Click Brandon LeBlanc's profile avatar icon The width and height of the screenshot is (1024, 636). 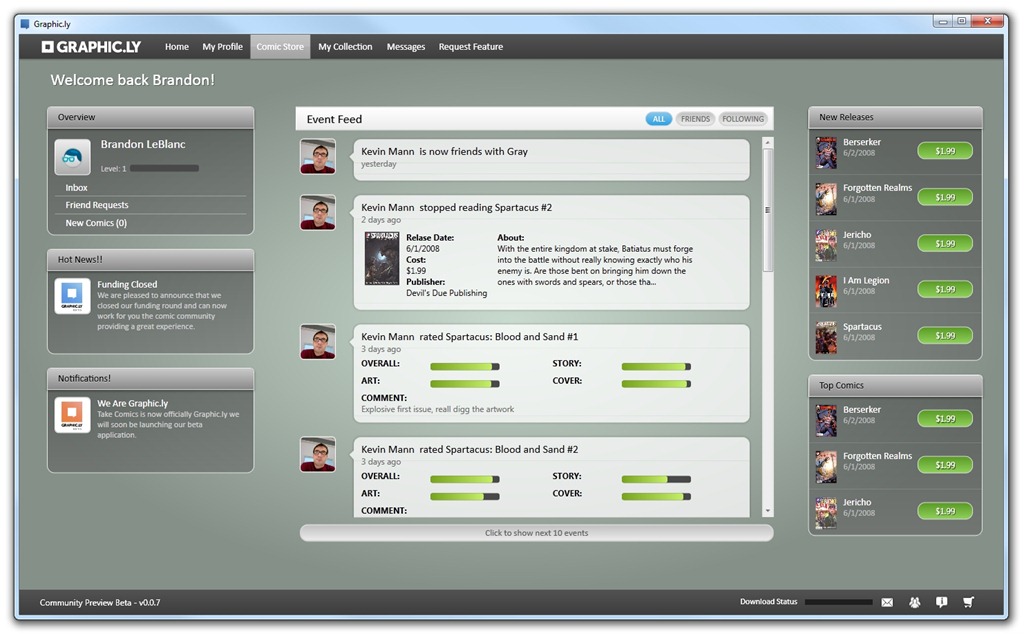[x=72, y=157]
